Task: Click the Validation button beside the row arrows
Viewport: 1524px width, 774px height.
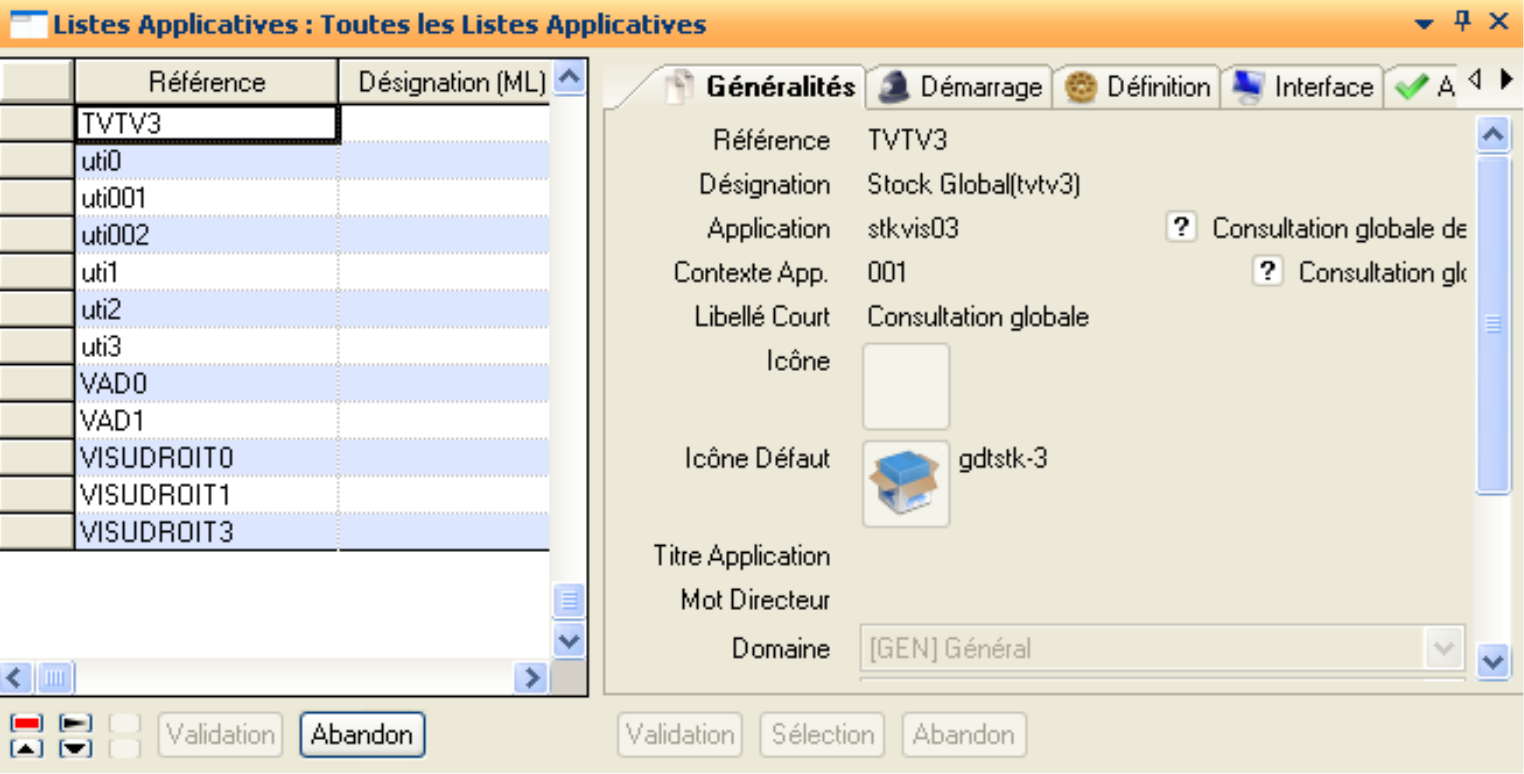Action: coord(220,735)
